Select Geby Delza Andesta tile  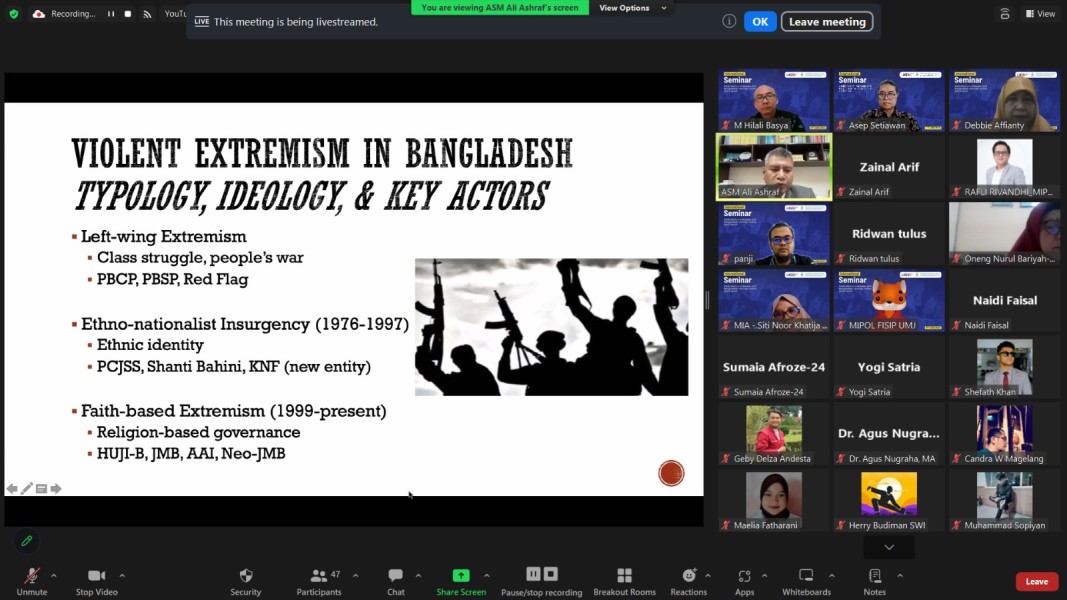(774, 433)
